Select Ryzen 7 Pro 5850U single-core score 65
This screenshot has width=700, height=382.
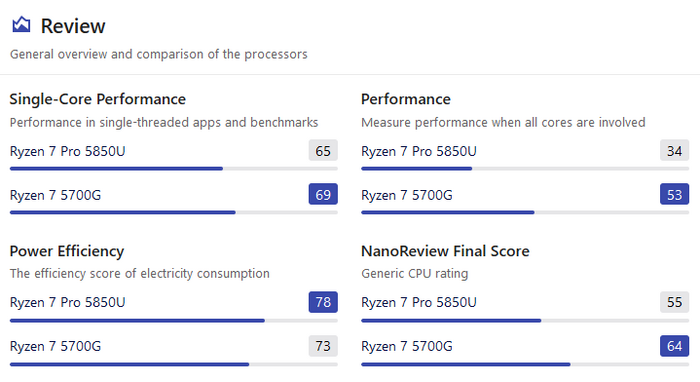(x=323, y=150)
